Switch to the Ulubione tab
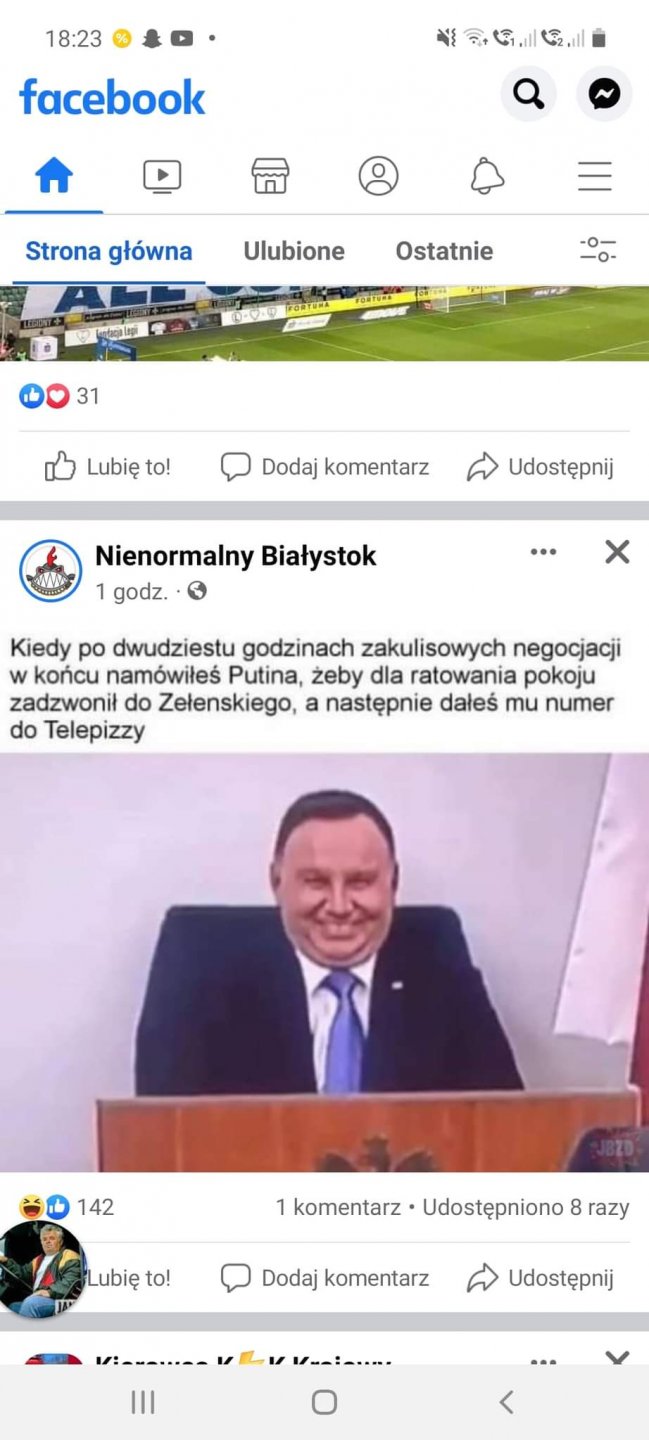 click(294, 251)
